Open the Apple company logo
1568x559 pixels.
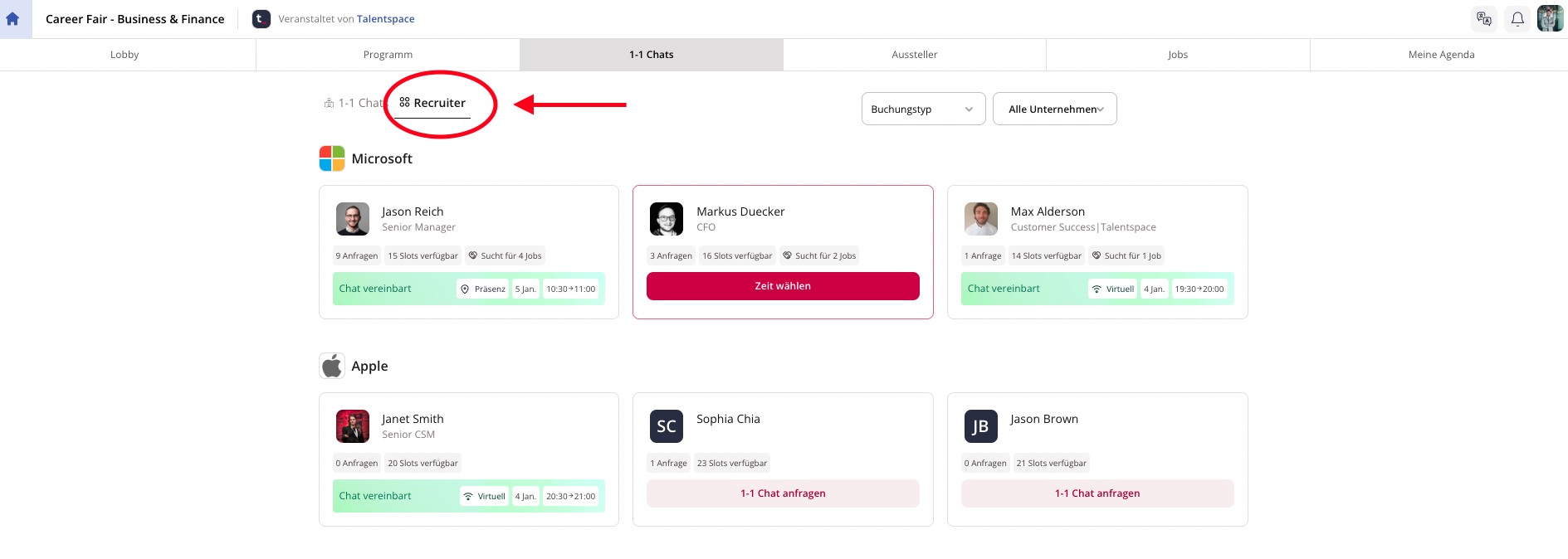click(x=332, y=366)
